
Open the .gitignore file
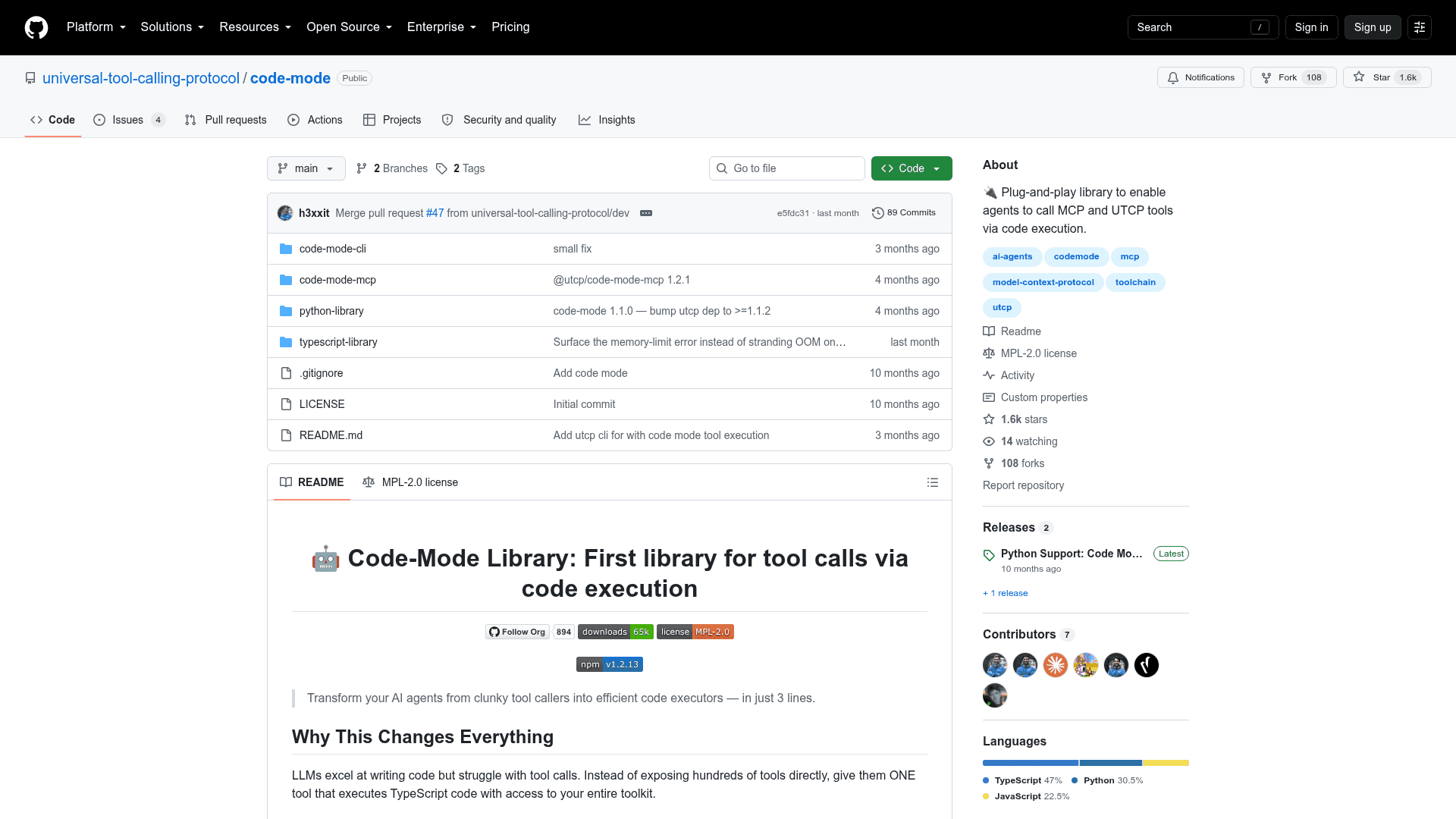[321, 373]
